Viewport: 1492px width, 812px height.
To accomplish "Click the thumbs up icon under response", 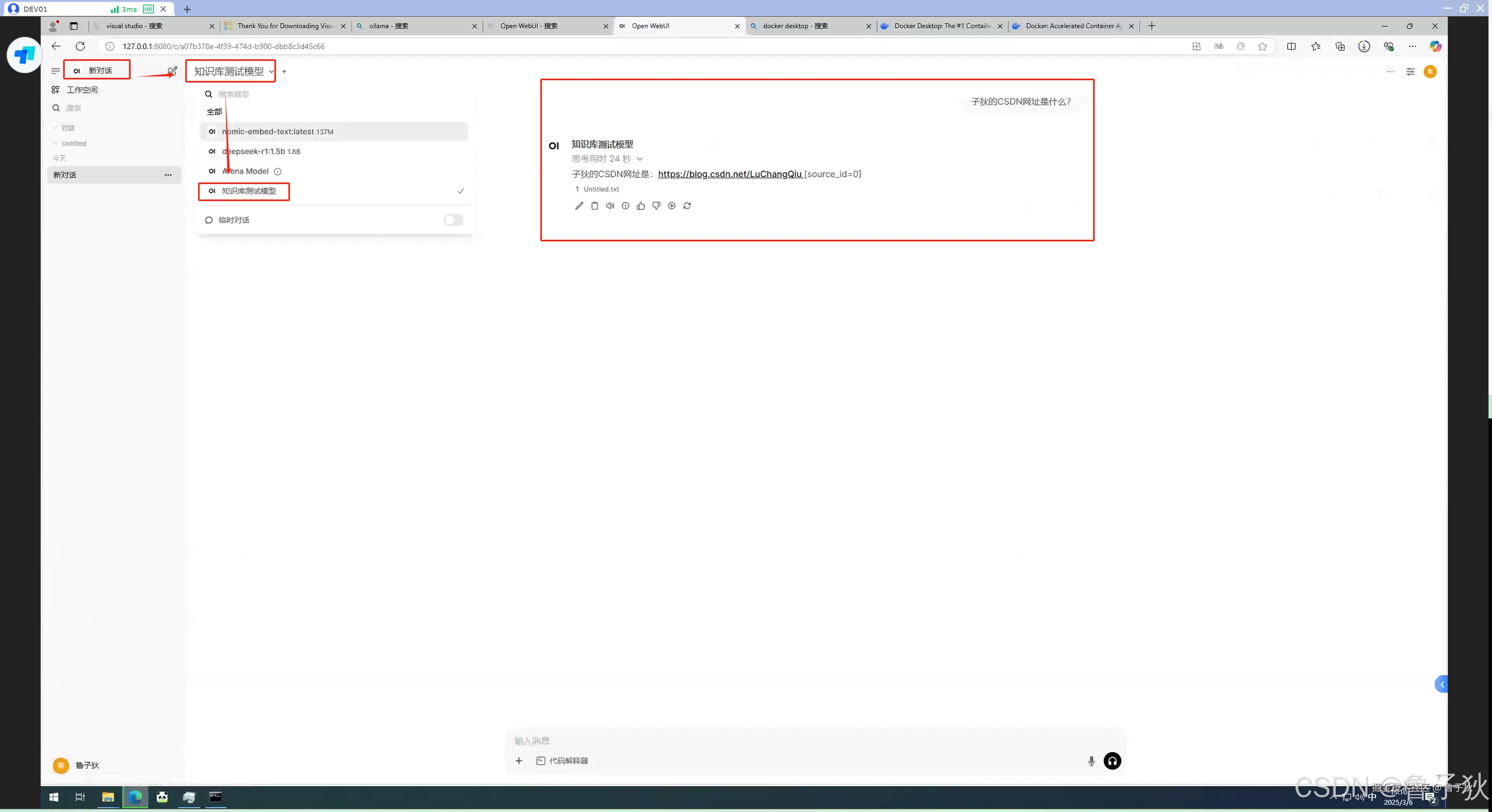I will click(x=641, y=206).
